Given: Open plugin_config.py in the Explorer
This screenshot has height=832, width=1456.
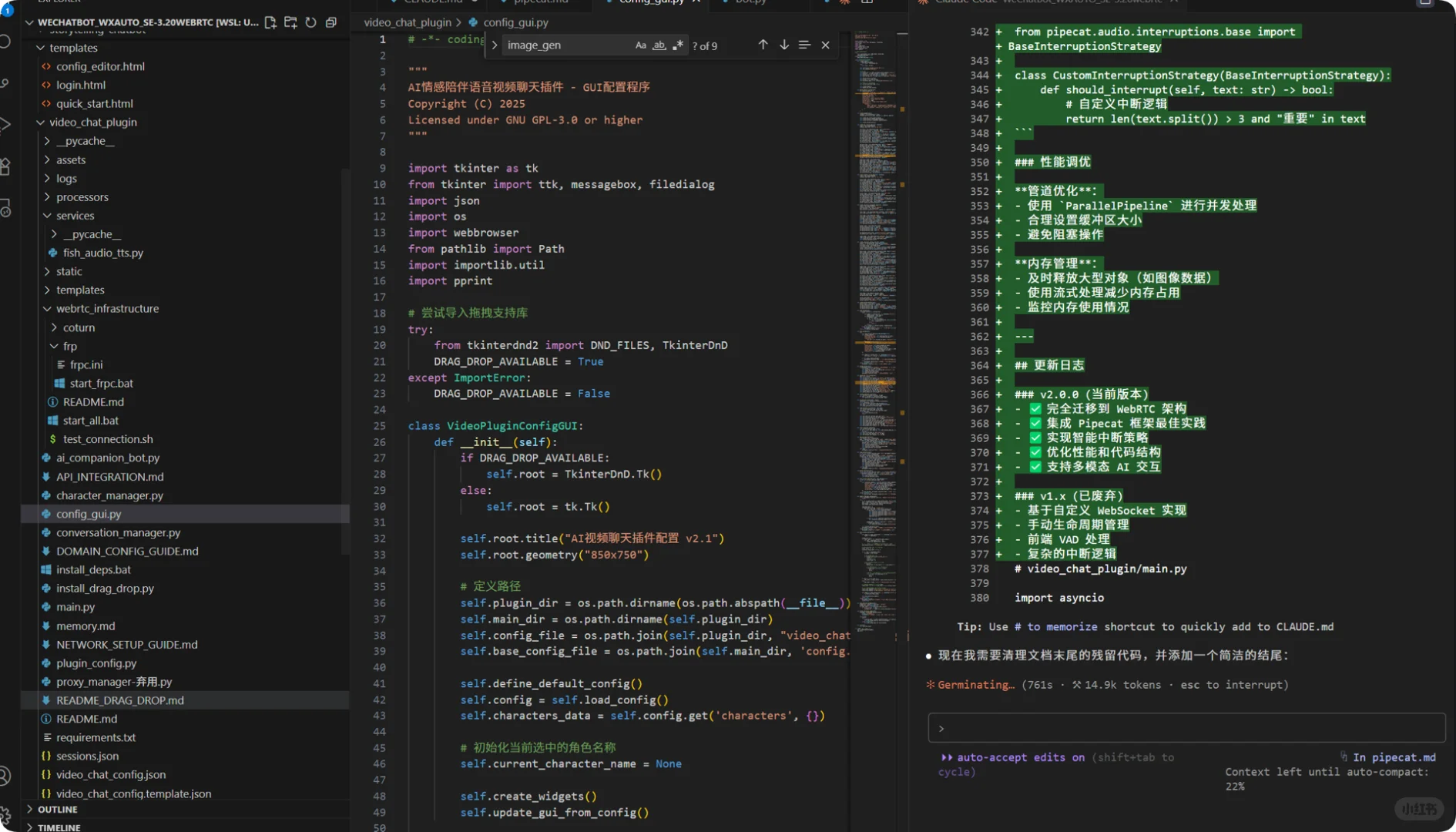Looking at the screenshot, I should coord(96,663).
